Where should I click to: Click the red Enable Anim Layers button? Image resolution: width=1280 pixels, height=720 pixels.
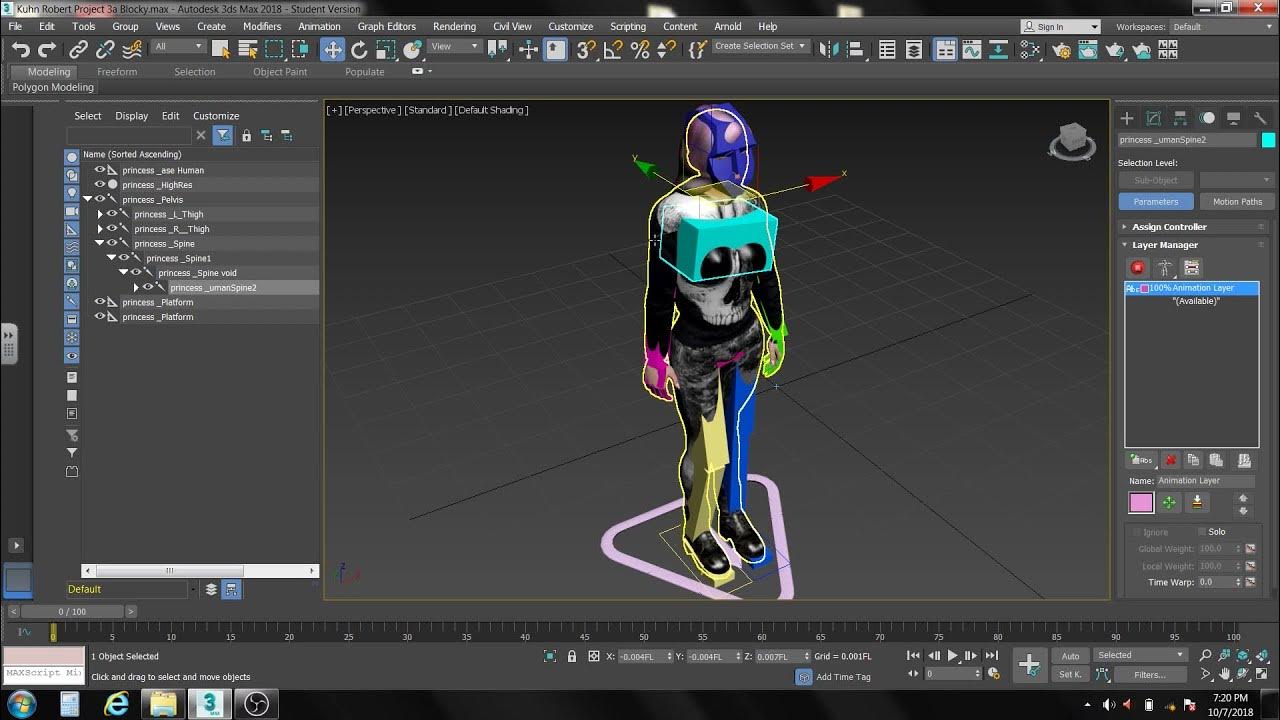1137,267
